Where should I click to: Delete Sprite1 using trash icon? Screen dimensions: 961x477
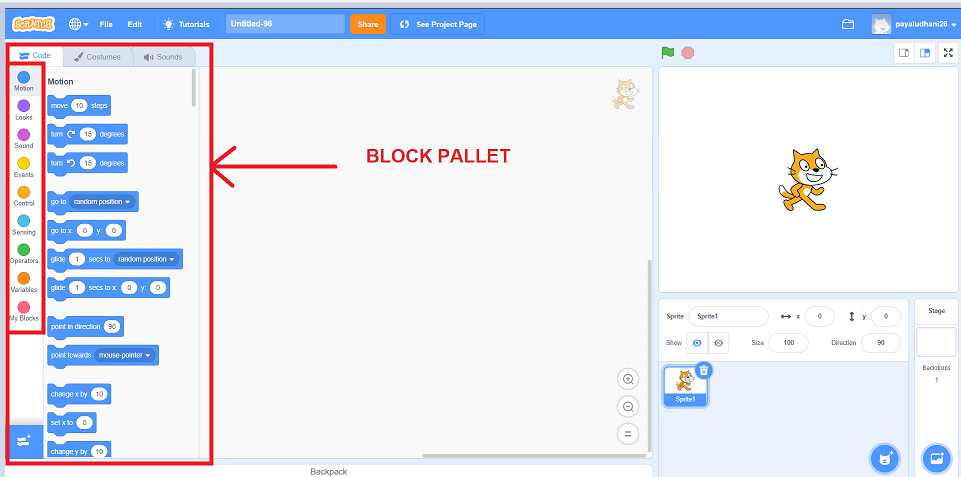[x=703, y=370]
